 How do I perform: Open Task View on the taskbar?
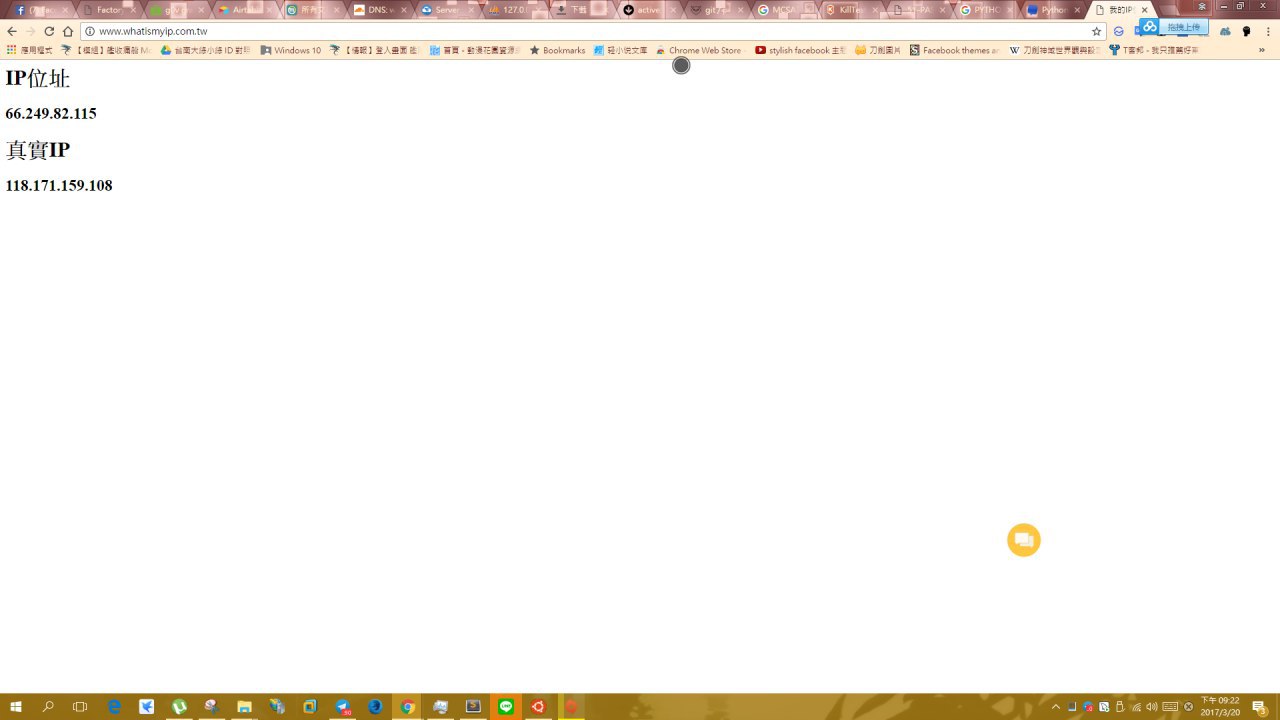click(x=80, y=707)
